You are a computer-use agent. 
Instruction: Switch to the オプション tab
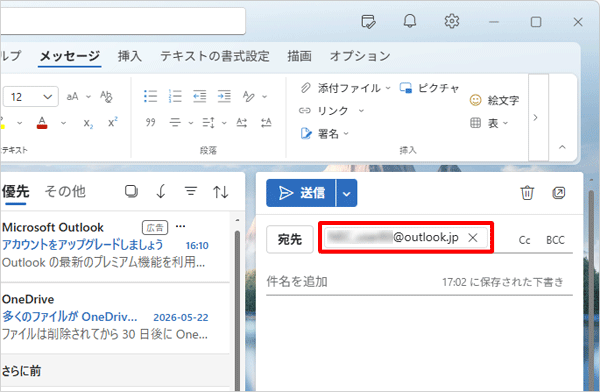[360, 56]
